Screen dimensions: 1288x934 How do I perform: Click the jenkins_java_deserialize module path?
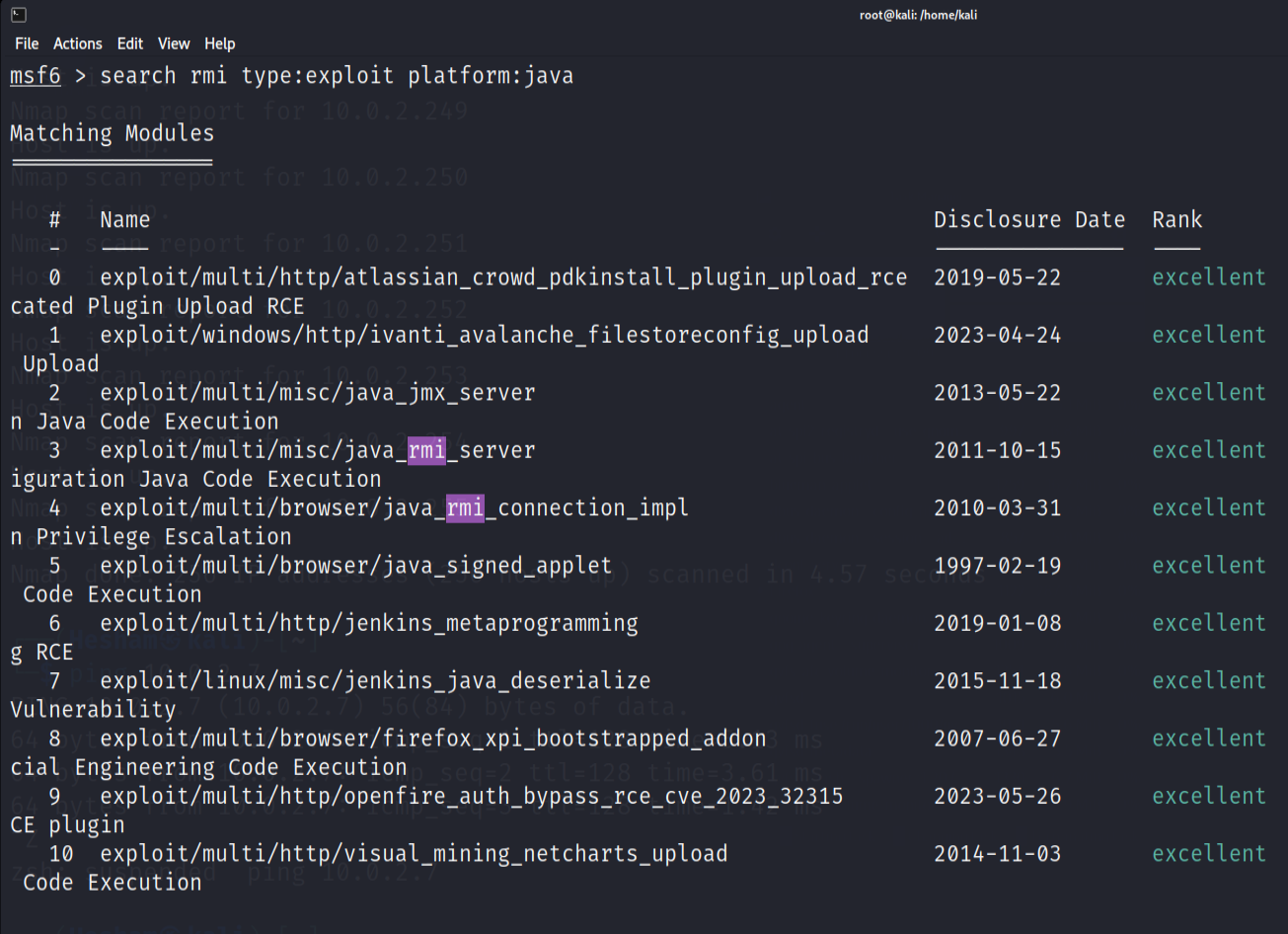[375, 681]
